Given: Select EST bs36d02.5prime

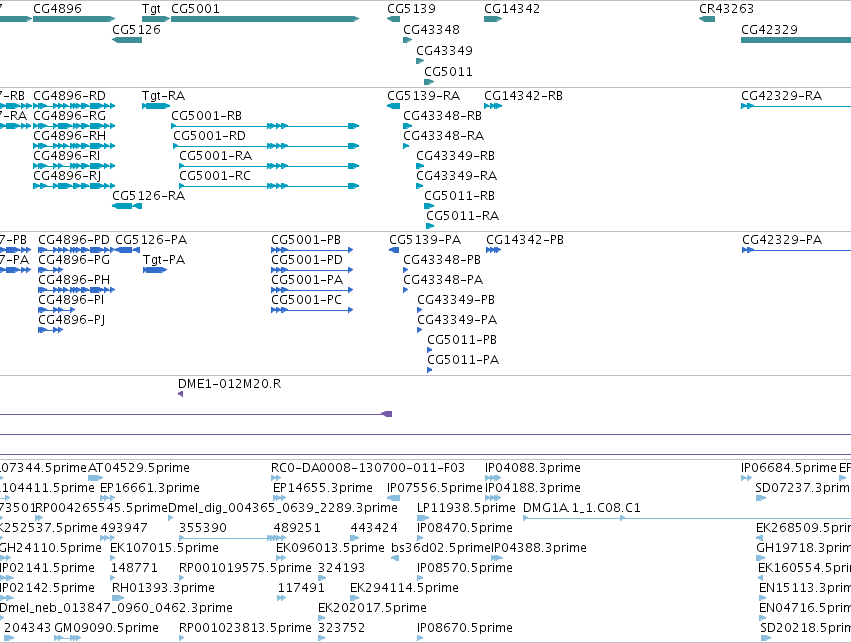Looking at the screenshot, I should pyautogui.click(x=441, y=548).
